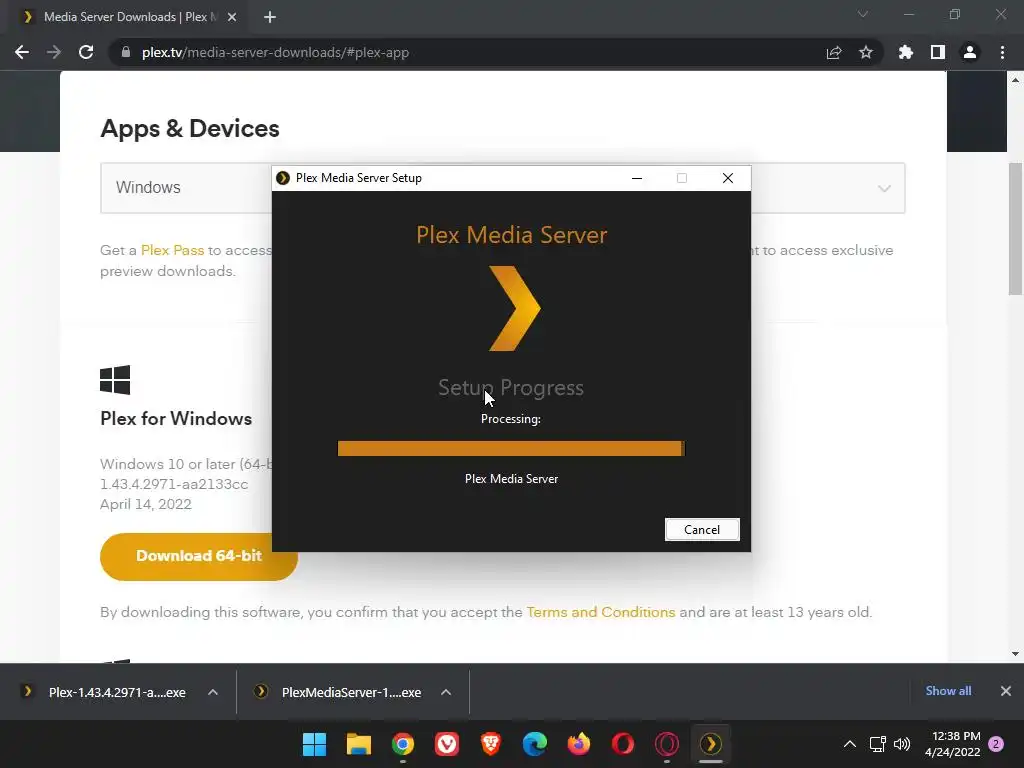Expand options for PlexMediaServer exe download
Viewport: 1024px width, 768px height.
pos(446,692)
